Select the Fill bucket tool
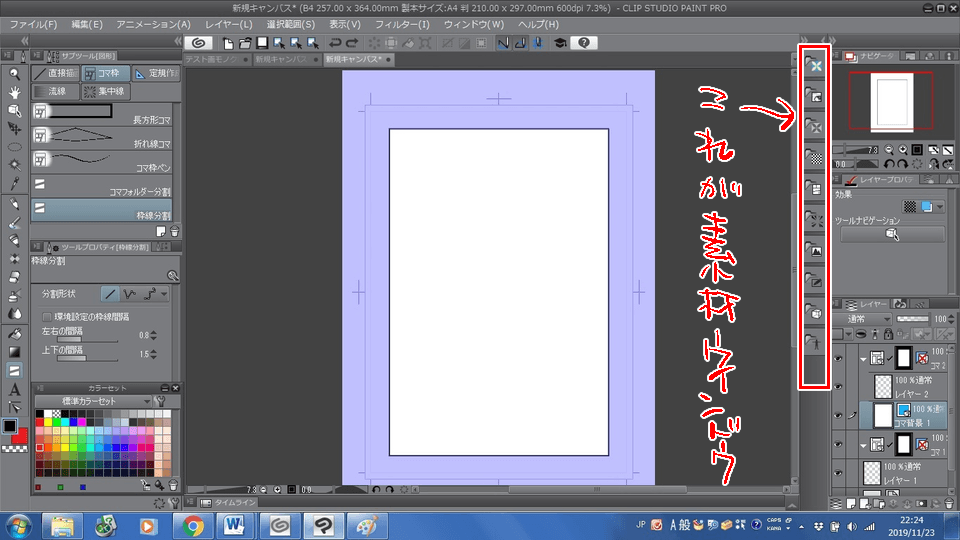960x540 pixels. coord(14,334)
